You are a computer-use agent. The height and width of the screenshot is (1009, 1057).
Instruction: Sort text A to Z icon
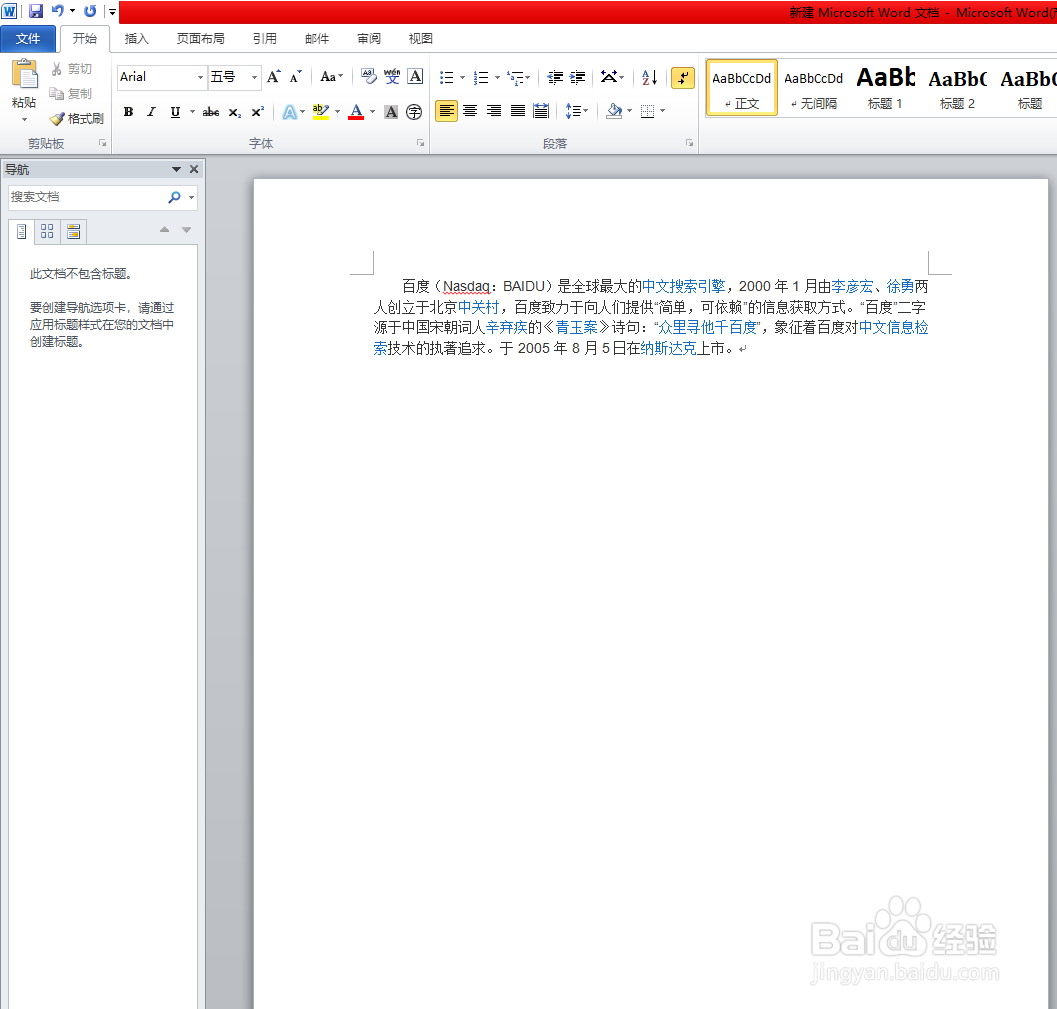(x=649, y=78)
